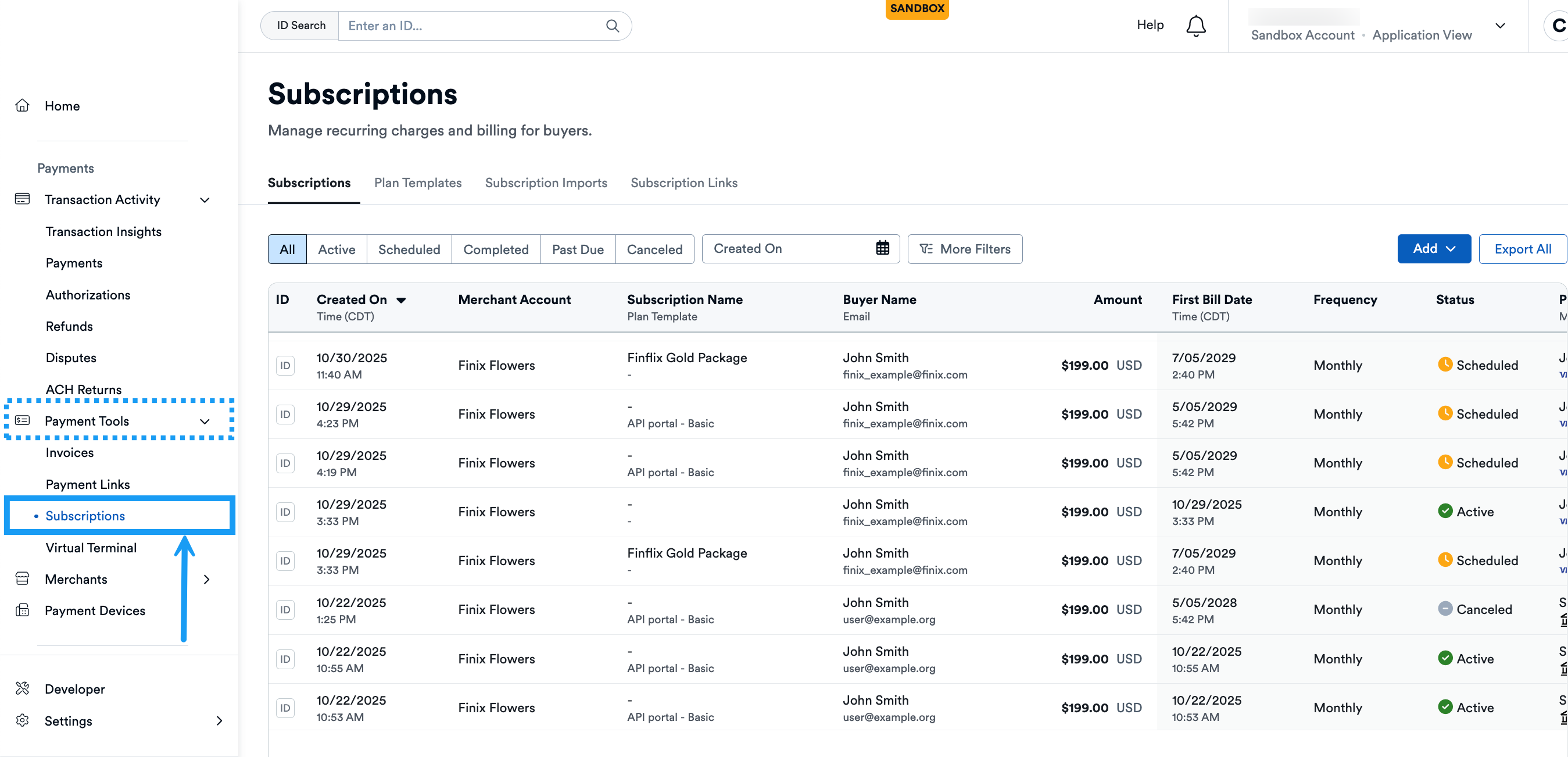Click the Payment Devices icon
This screenshot has height=757, width=1568.
pos(23,610)
